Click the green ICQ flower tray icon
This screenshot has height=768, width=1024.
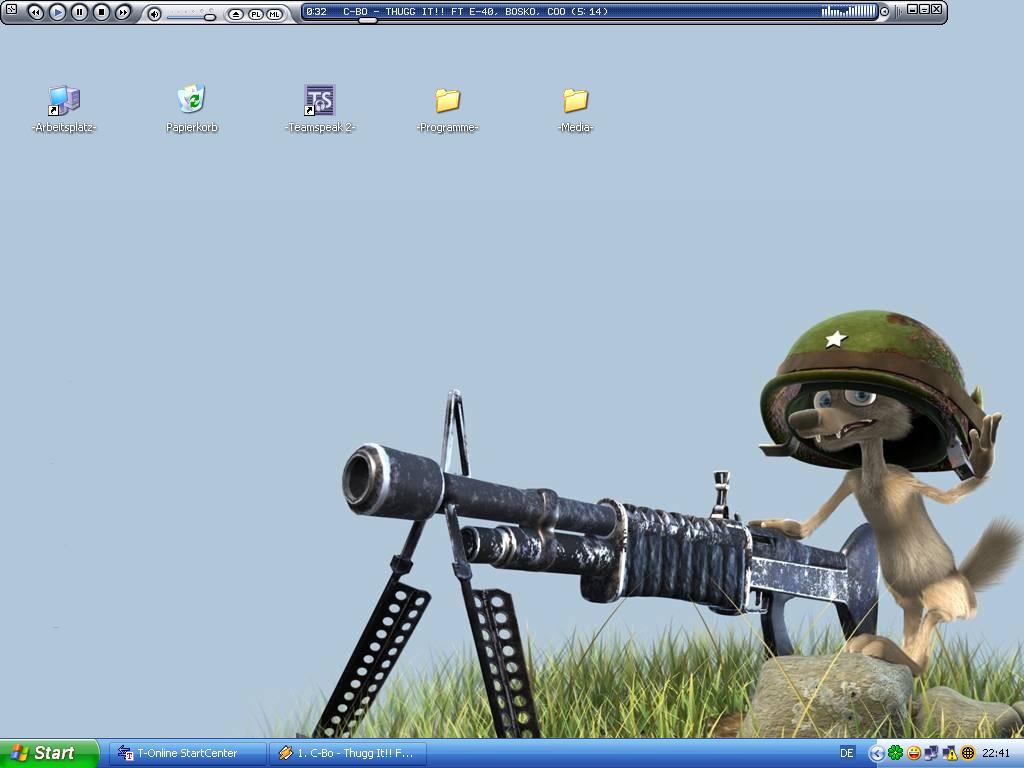coord(895,753)
